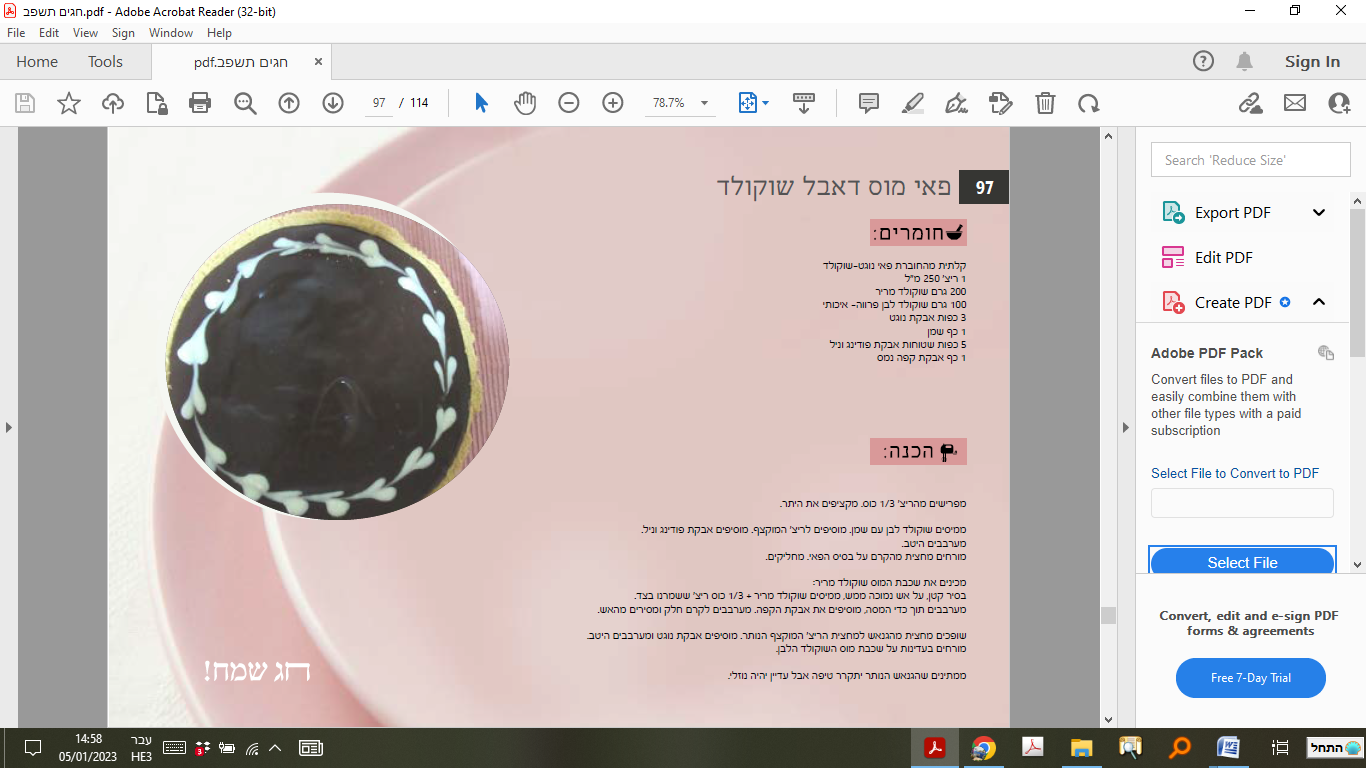Zoom in with the plus icon
This screenshot has height=768, width=1366.
613,103
